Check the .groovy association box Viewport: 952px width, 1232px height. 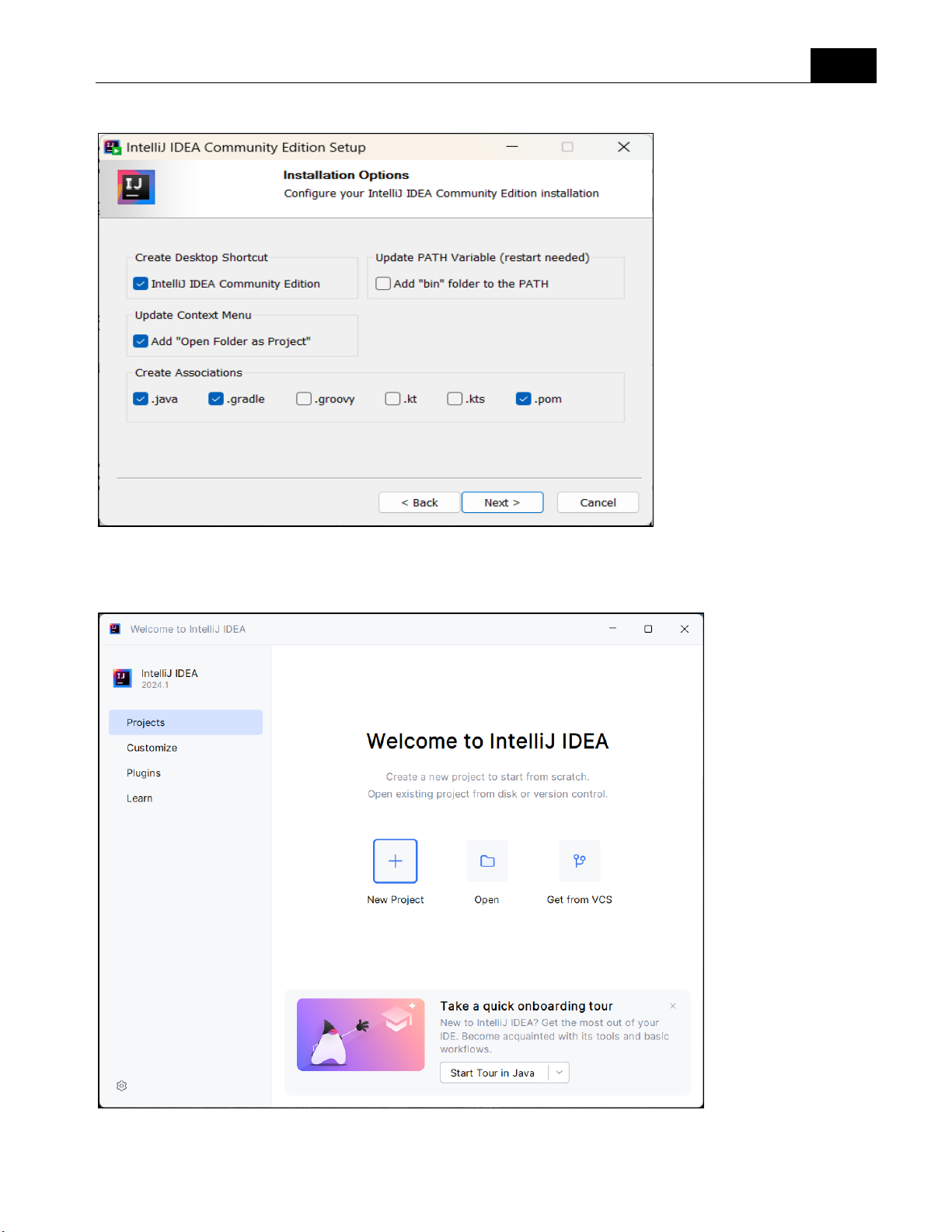tap(304, 399)
